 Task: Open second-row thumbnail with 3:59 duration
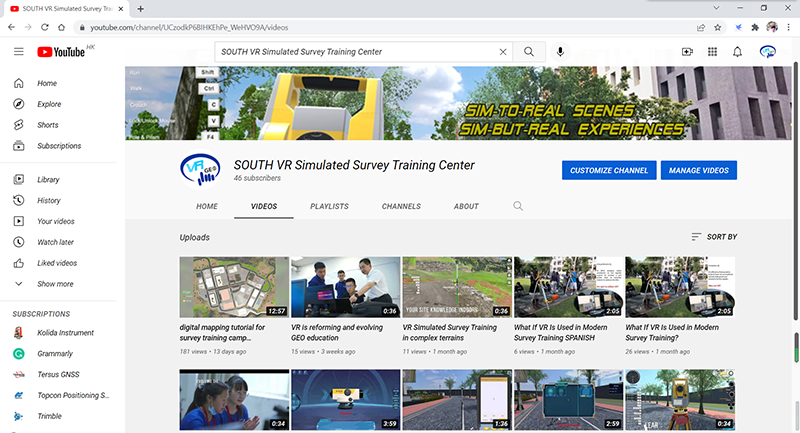tap(345, 400)
